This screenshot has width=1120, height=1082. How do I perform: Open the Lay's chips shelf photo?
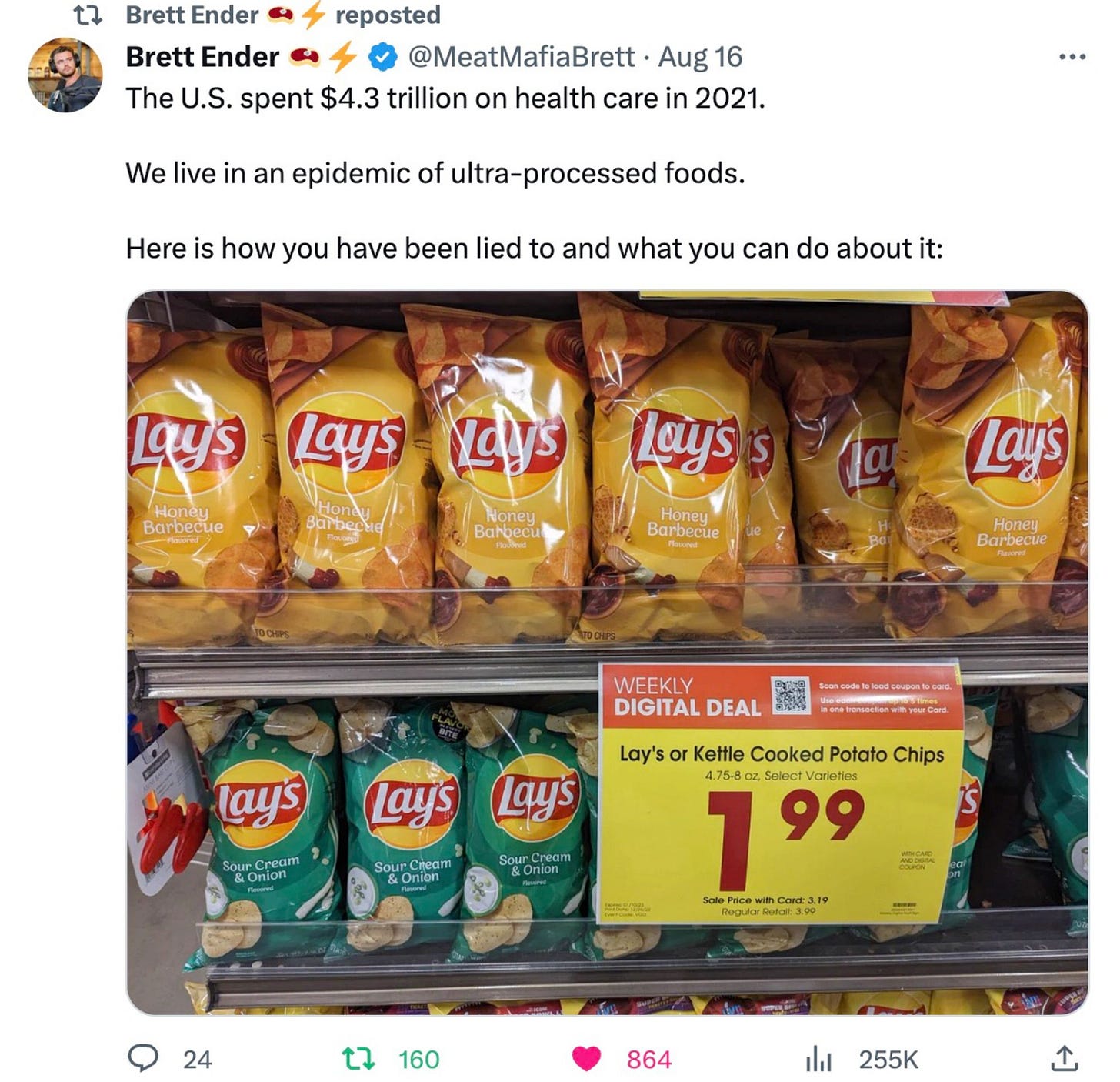(x=607, y=653)
